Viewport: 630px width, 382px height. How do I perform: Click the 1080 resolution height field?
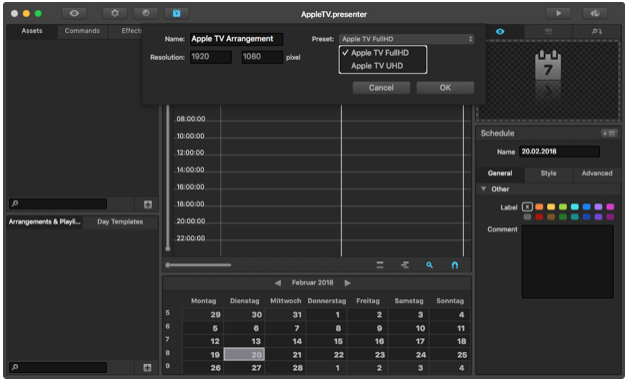coord(262,57)
